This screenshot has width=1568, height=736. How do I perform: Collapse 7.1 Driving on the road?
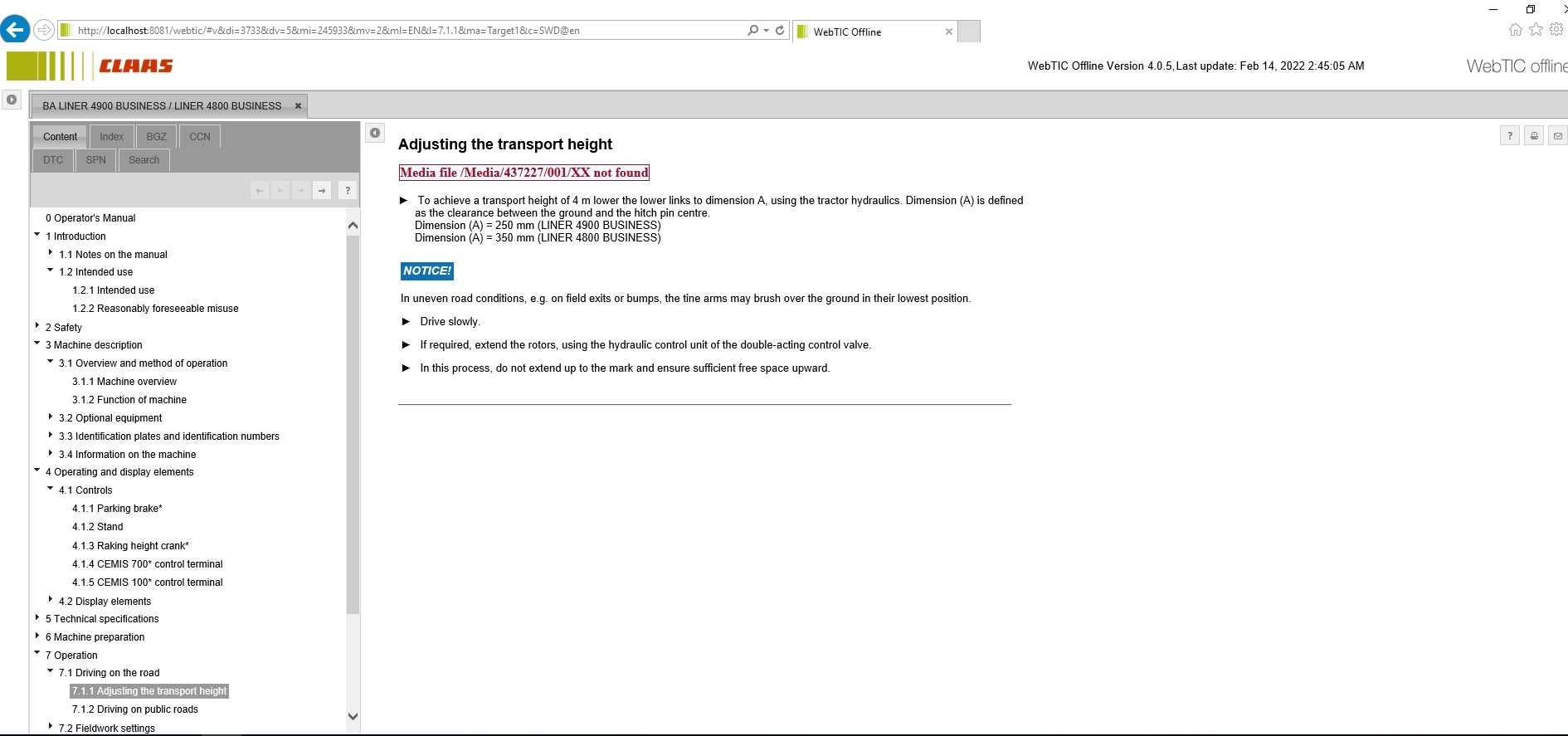pos(51,671)
